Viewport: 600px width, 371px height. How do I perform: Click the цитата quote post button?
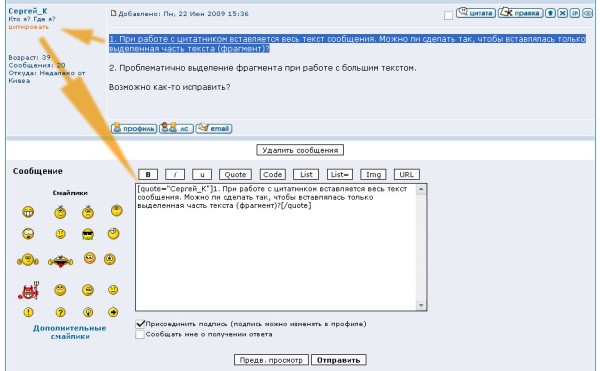pos(476,13)
